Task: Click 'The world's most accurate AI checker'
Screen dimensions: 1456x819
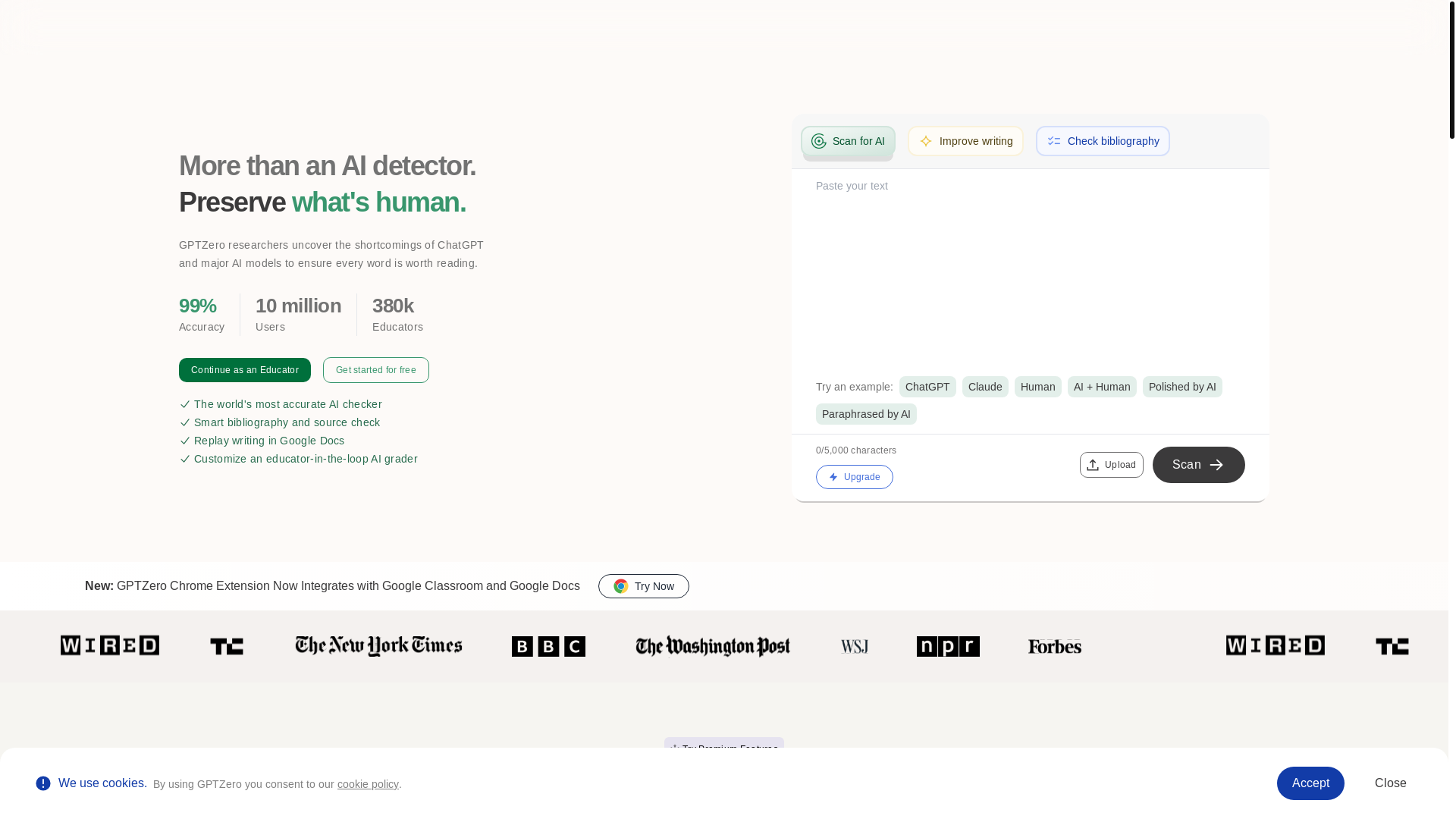Action: (x=288, y=404)
